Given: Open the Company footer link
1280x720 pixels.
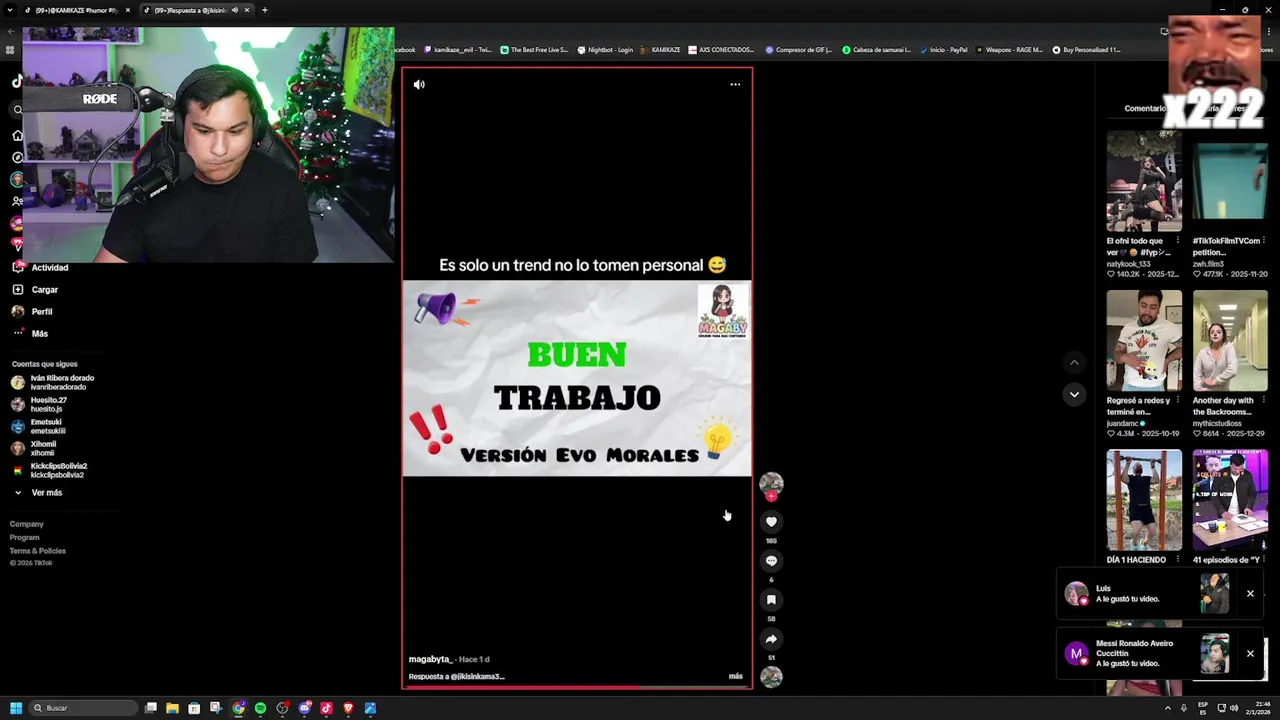Looking at the screenshot, I should (27, 524).
